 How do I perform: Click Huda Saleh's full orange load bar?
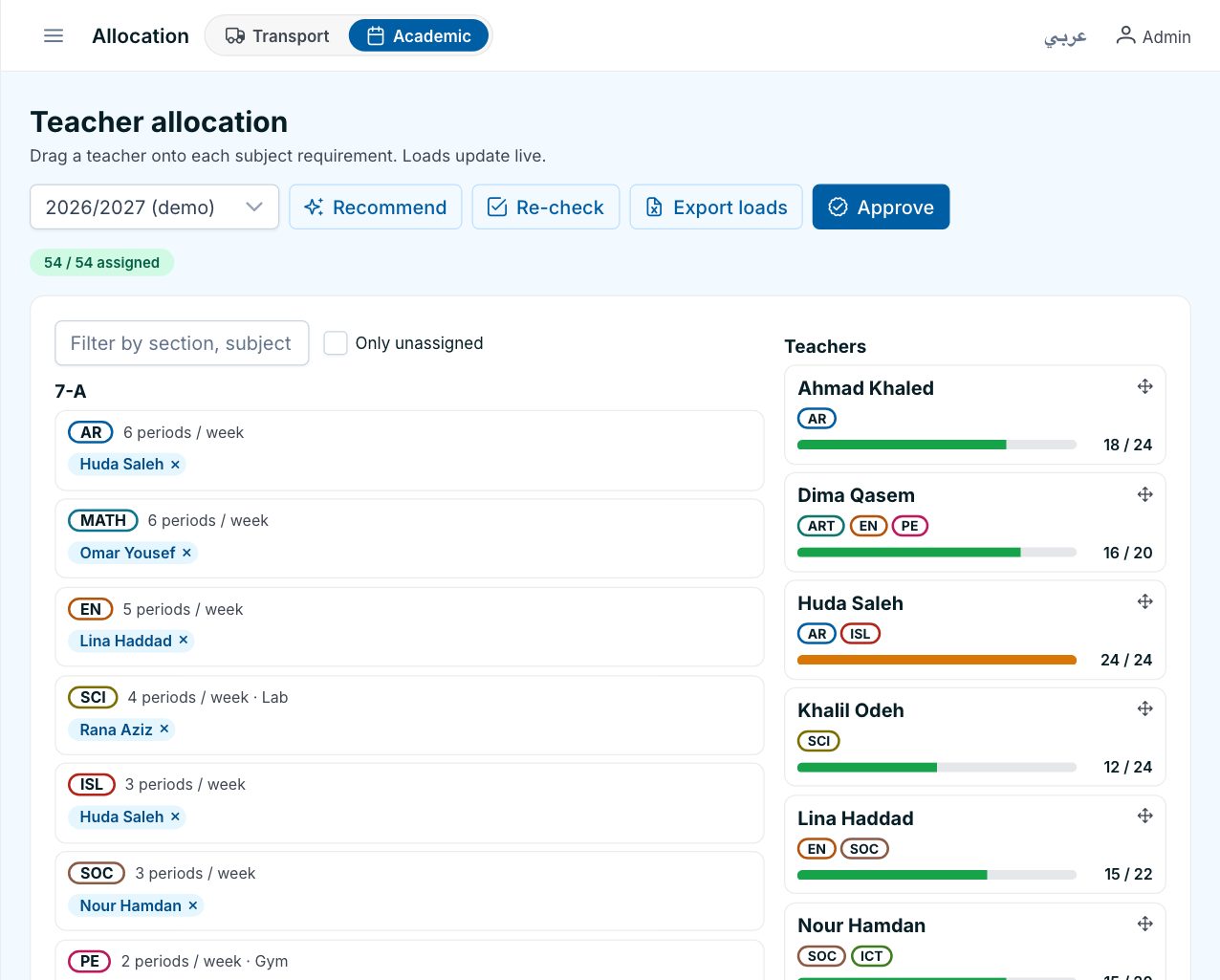click(937, 660)
